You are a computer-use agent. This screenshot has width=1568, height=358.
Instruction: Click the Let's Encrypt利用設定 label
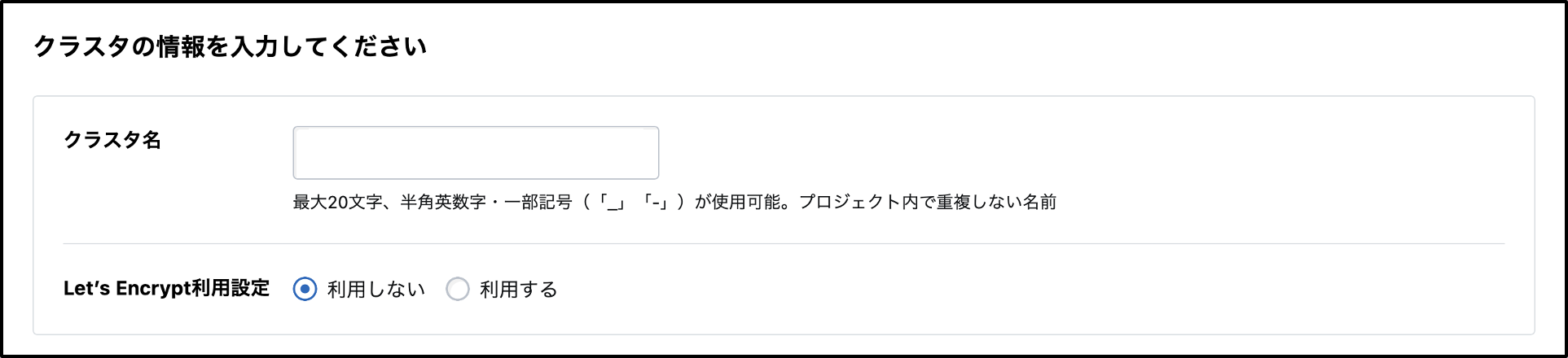coord(166,289)
